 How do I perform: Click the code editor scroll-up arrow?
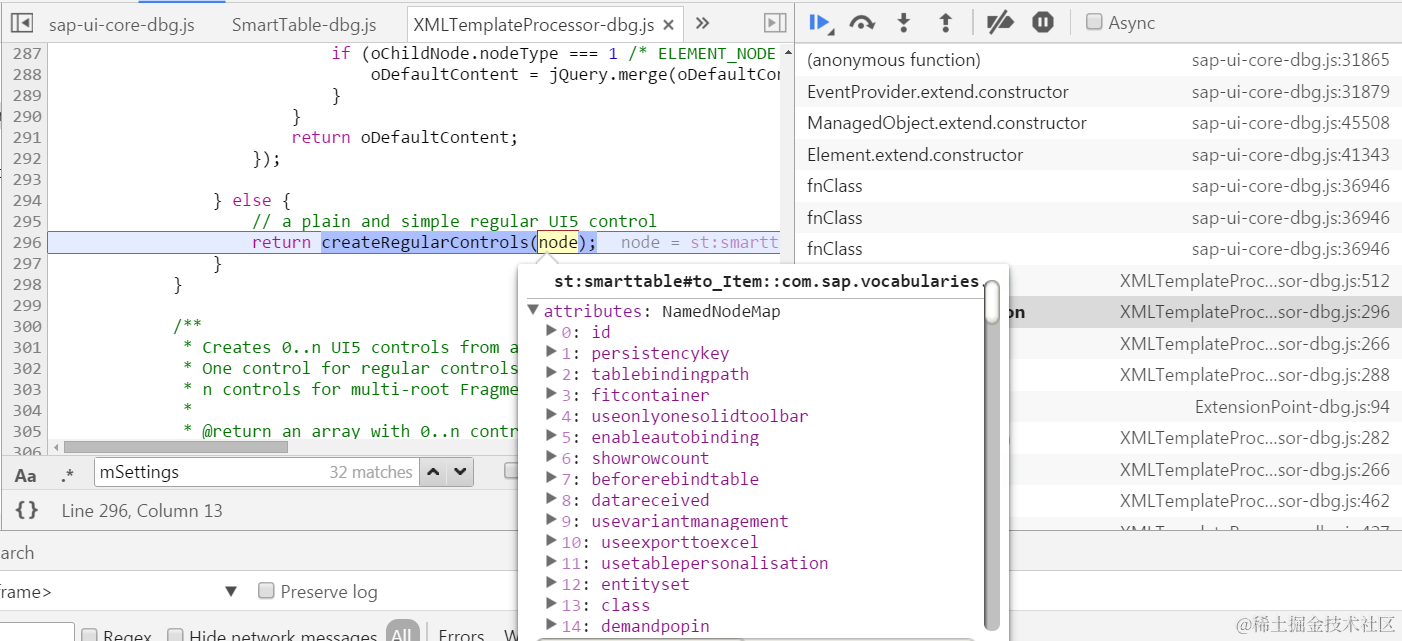[x=788, y=51]
